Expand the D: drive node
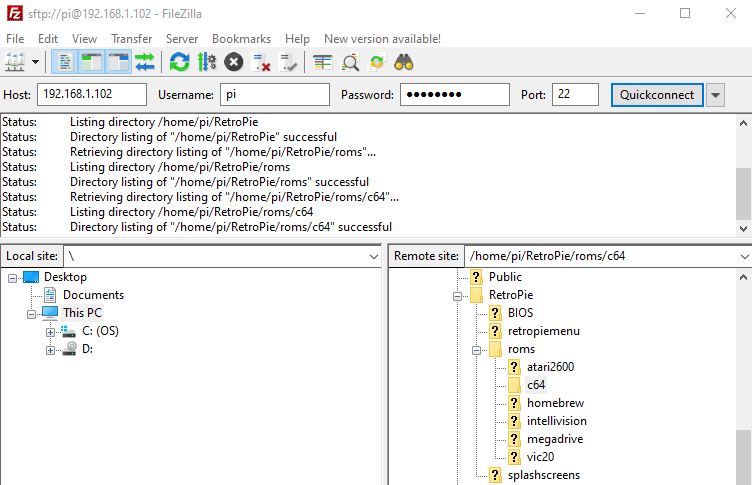Image resolution: width=752 pixels, height=485 pixels. pos(50,351)
